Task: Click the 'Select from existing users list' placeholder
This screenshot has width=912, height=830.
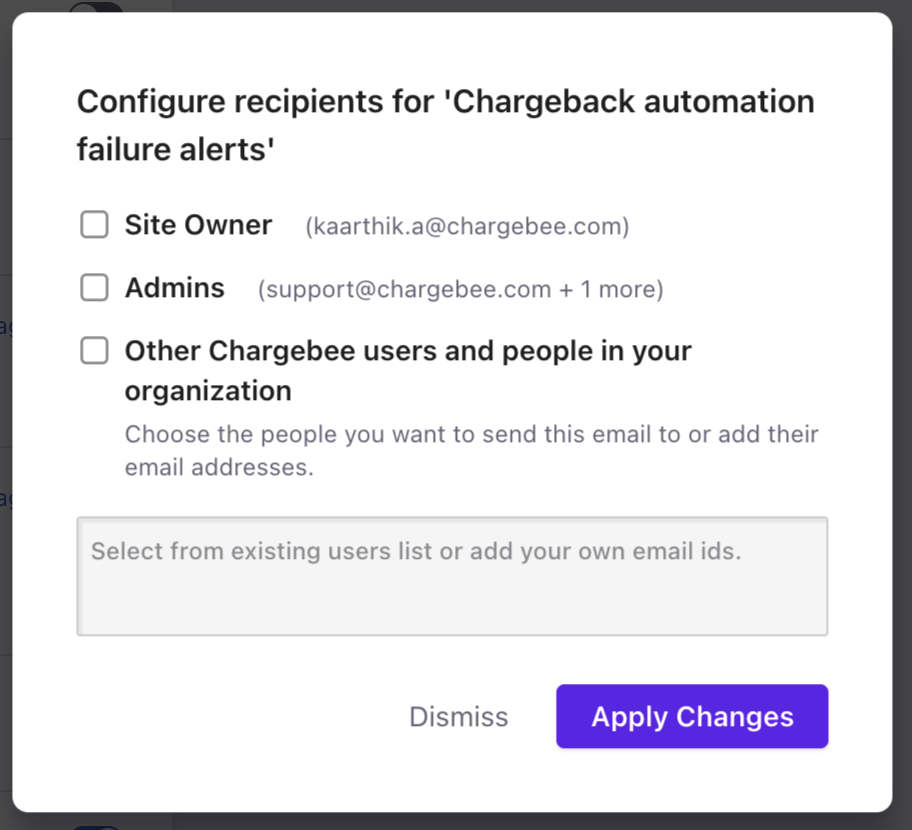Action: coord(416,551)
